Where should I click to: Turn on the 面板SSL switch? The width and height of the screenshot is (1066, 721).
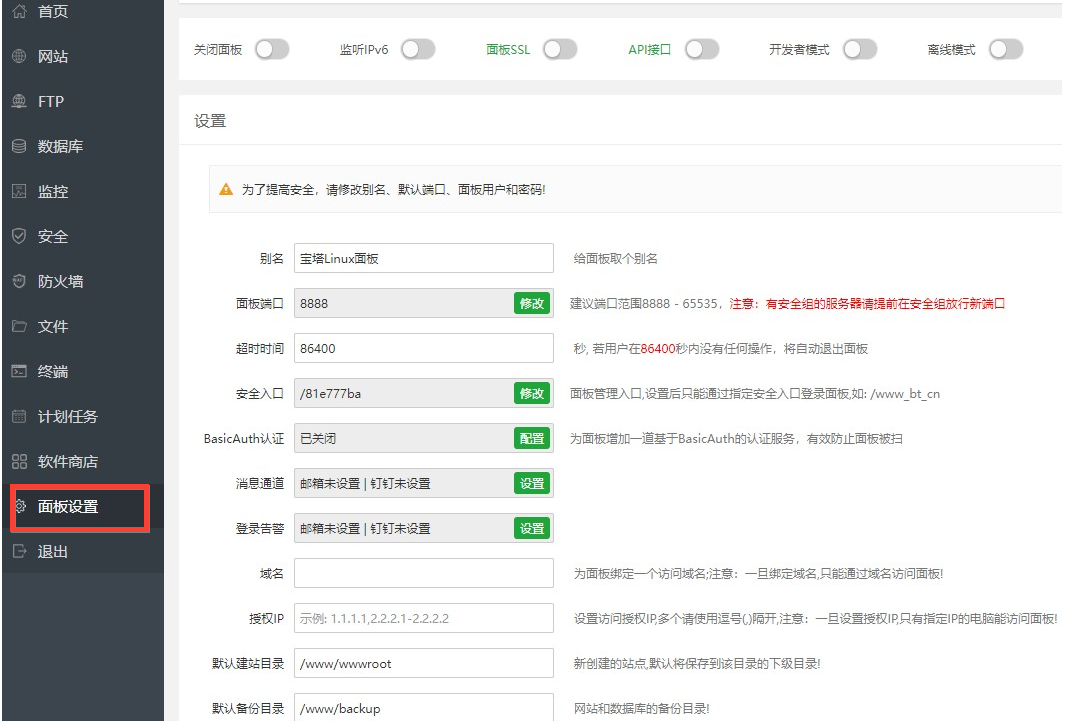[x=560, y=49]
